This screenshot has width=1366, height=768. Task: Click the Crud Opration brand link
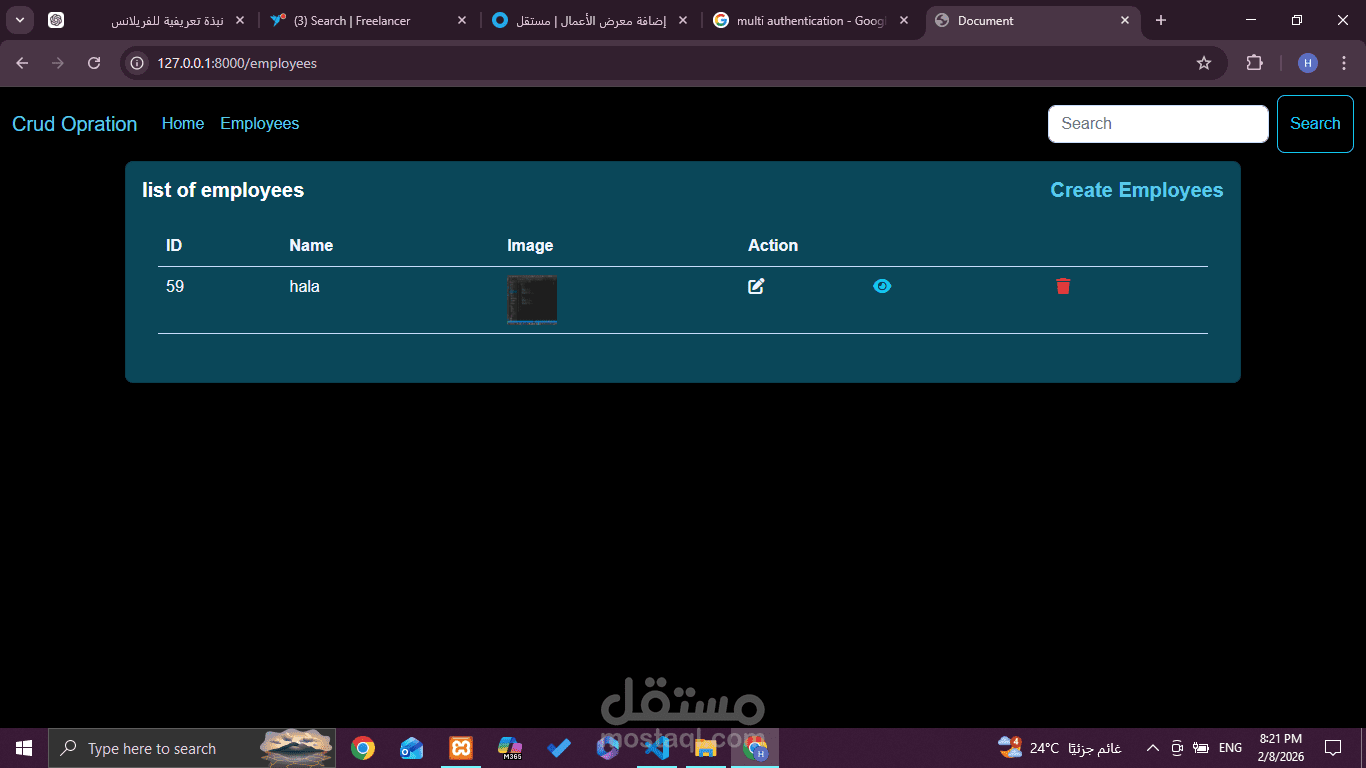75,124
